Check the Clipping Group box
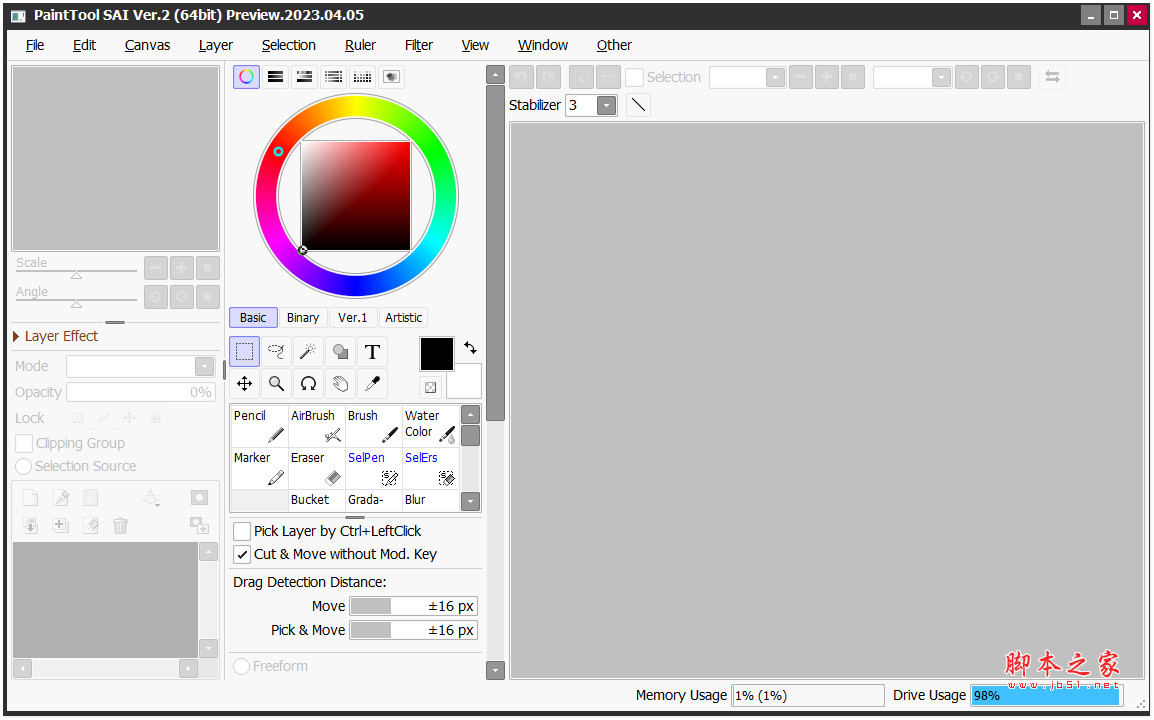This screenshot has height=720, width=1154. [x=24, y=443]
